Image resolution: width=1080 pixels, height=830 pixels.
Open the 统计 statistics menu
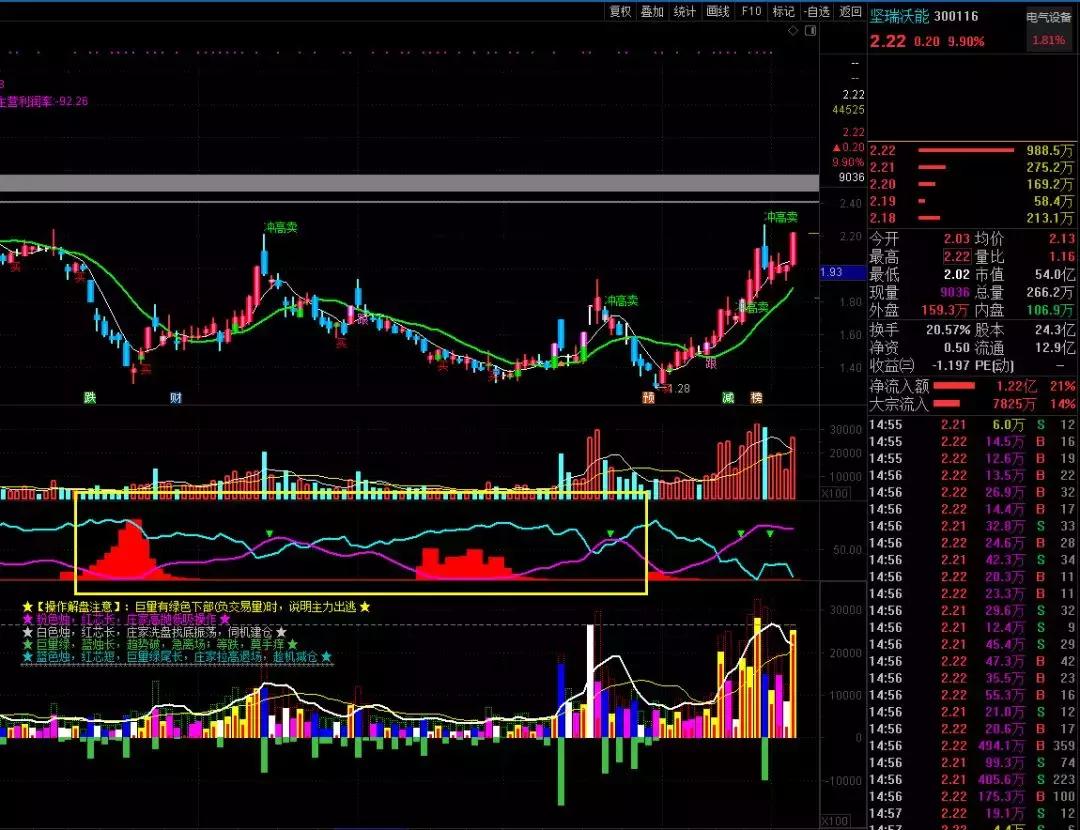coord(685,11)
